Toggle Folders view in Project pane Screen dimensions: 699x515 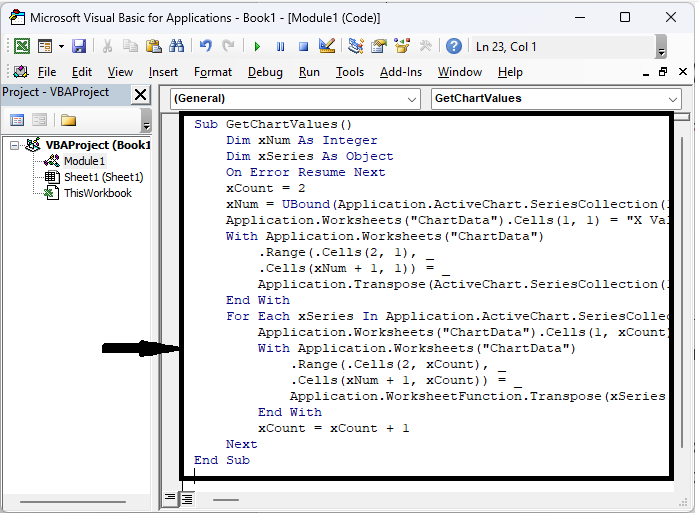pyautogui.click(x=68, y=120)
